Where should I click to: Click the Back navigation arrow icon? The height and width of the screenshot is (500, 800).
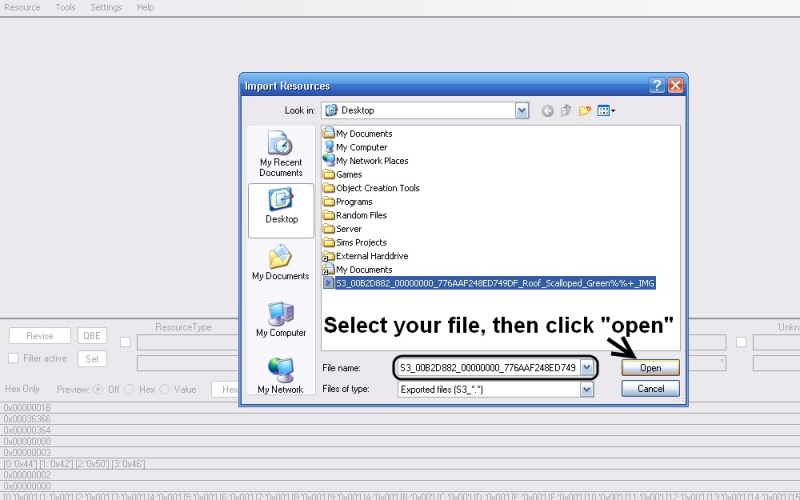548,111
